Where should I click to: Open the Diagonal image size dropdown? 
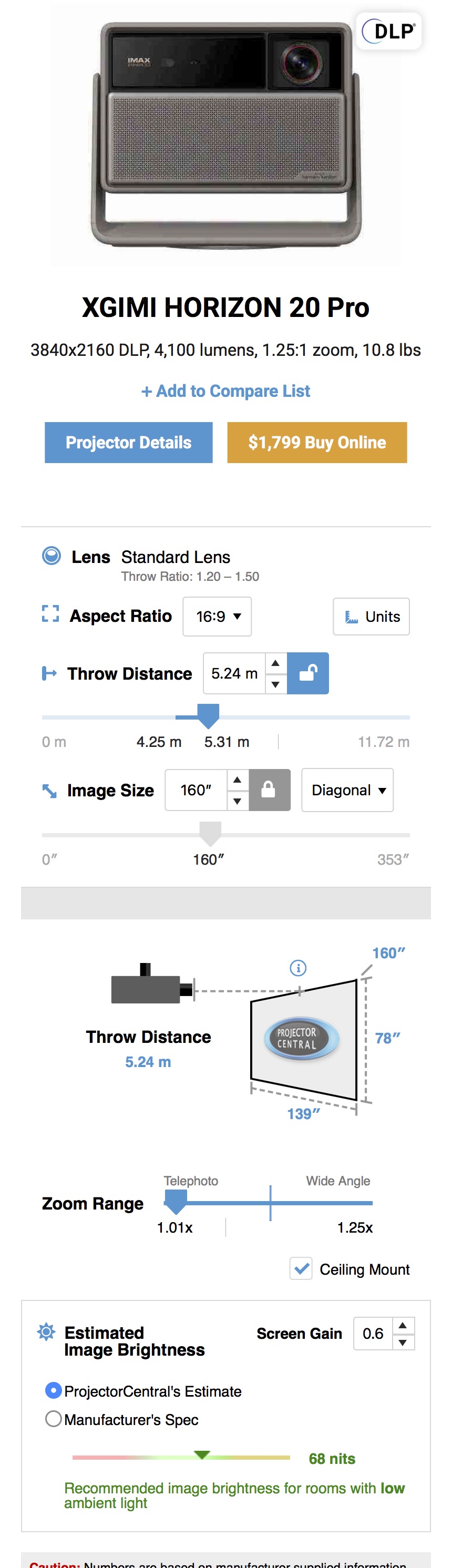click(347, 790)
